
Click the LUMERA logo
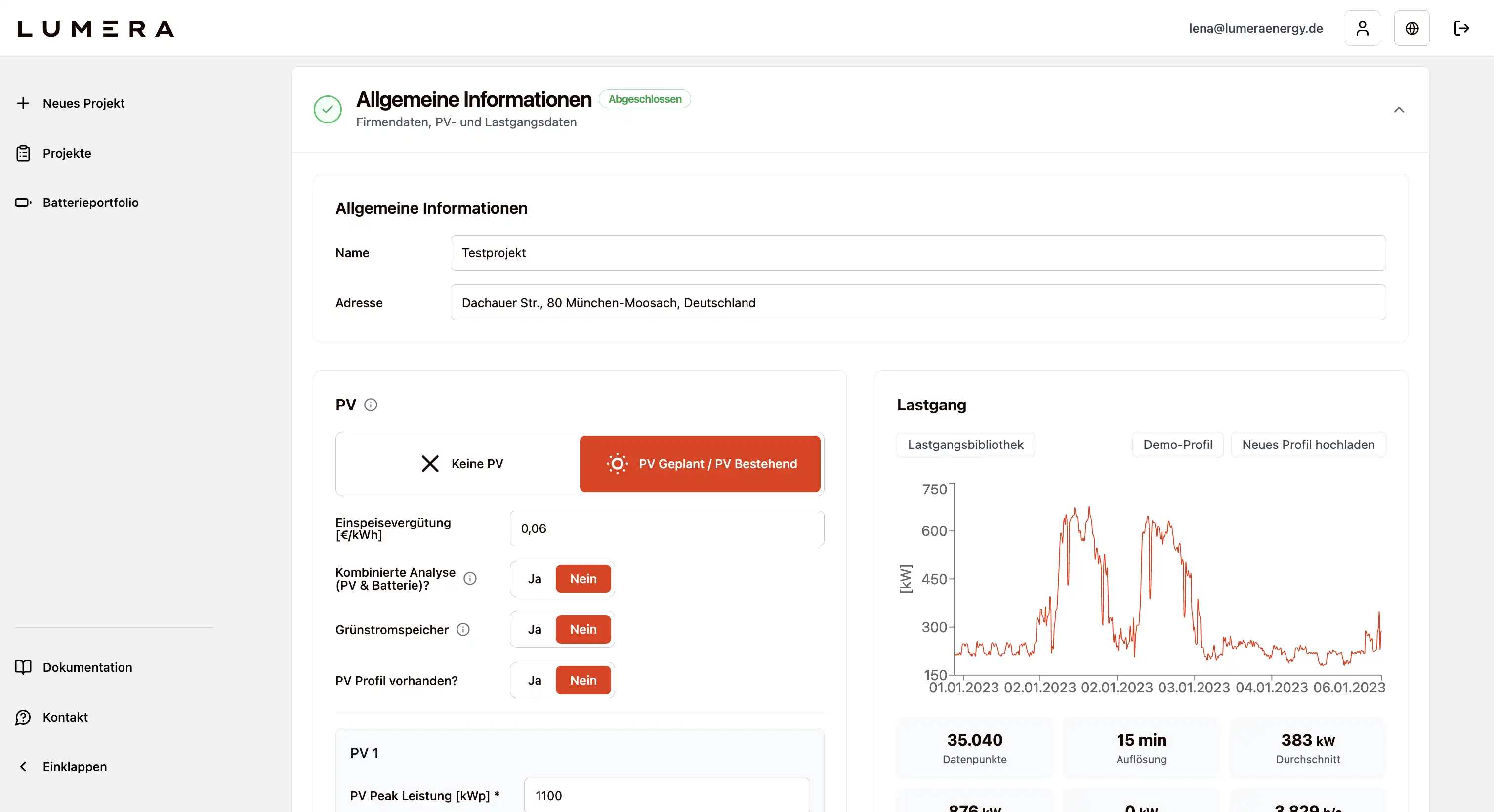click(x=96, y=29)
